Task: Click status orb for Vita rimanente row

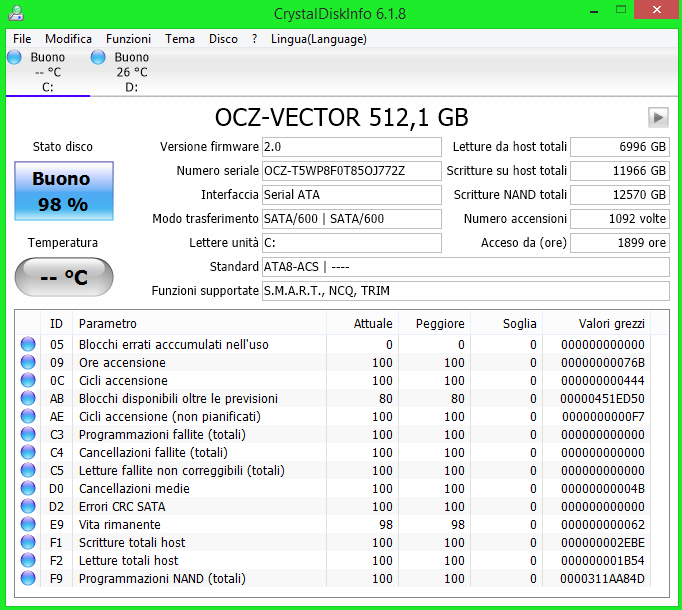Action: point(28,525)
